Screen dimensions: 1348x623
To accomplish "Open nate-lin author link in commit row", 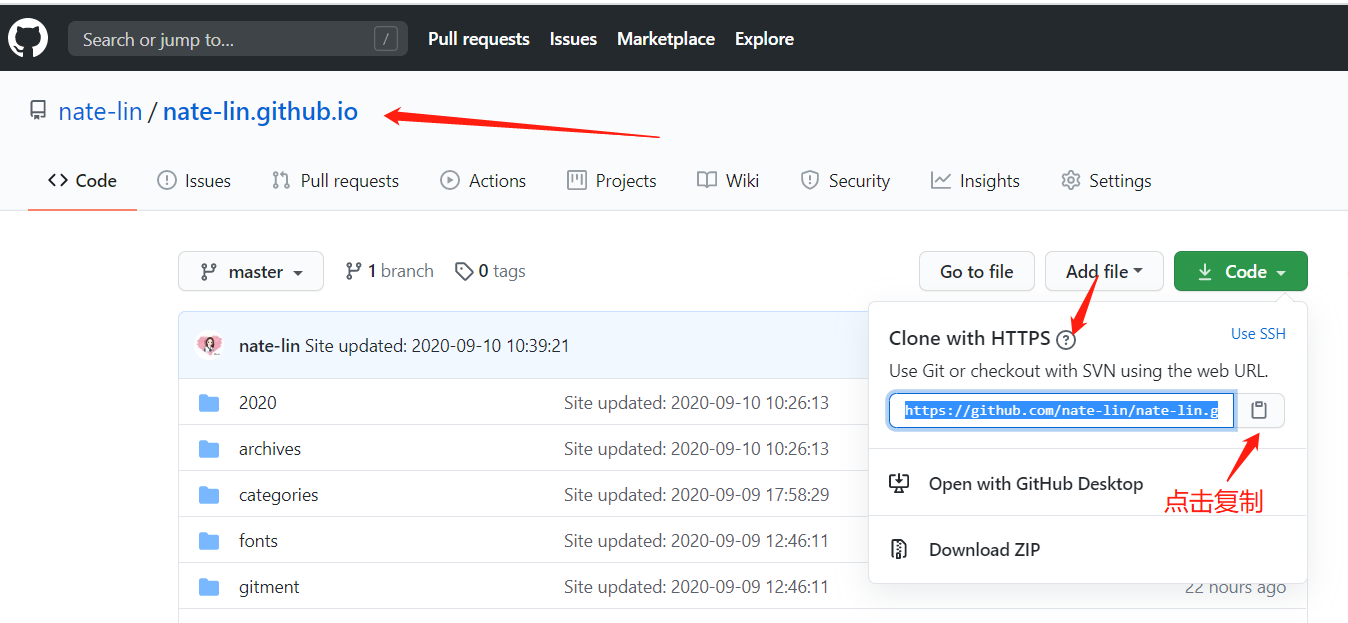I will [x=269, y=346].
